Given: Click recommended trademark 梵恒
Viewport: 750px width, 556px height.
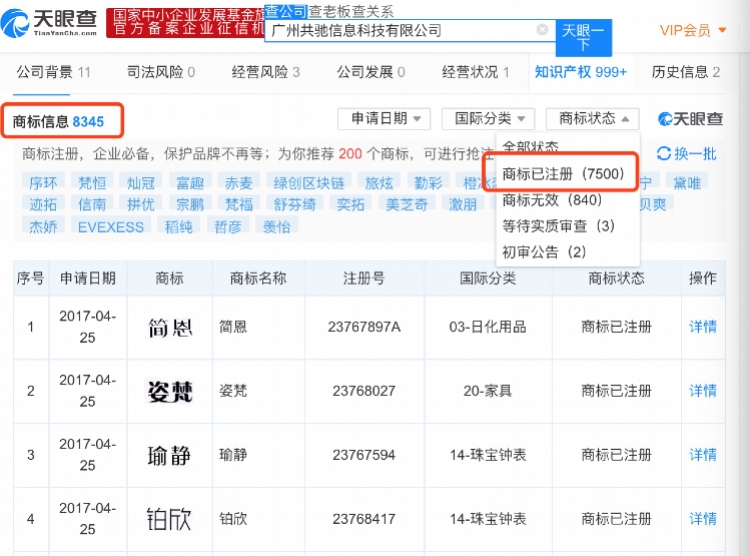Looking at the screenshot, I should [92, 183].
